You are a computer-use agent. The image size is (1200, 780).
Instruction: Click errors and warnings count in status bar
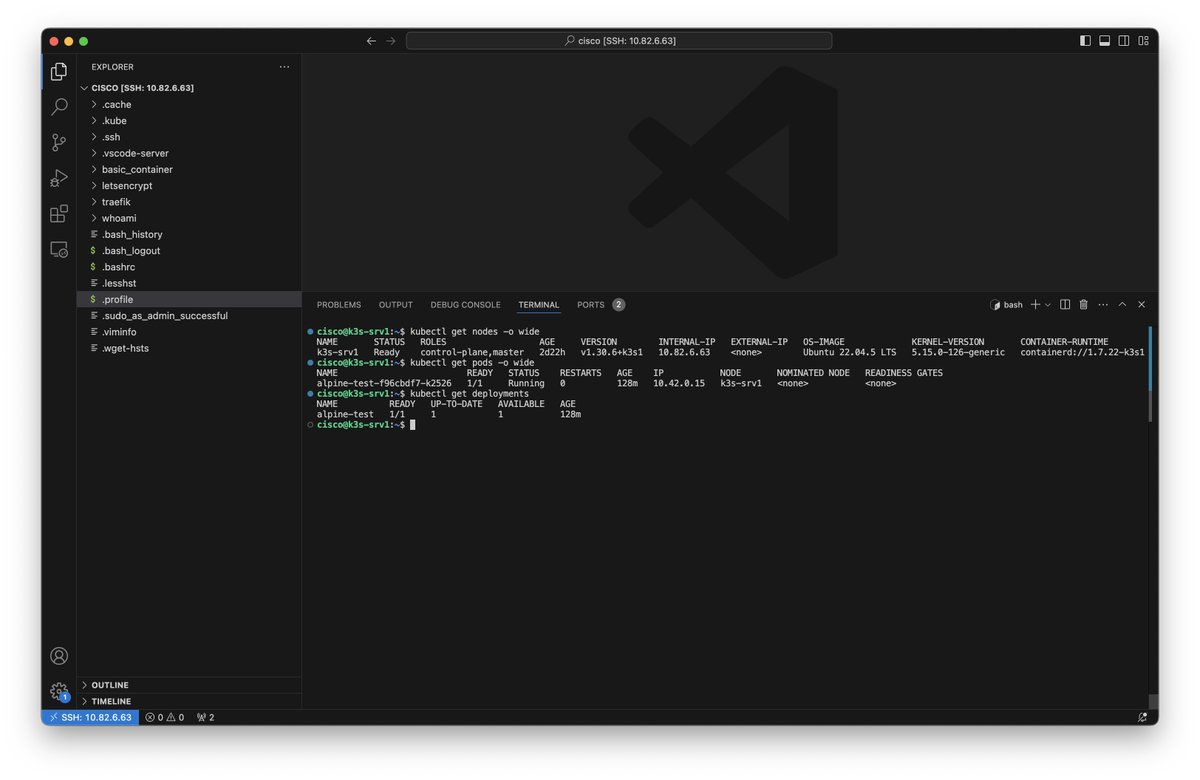coord(165,717)
